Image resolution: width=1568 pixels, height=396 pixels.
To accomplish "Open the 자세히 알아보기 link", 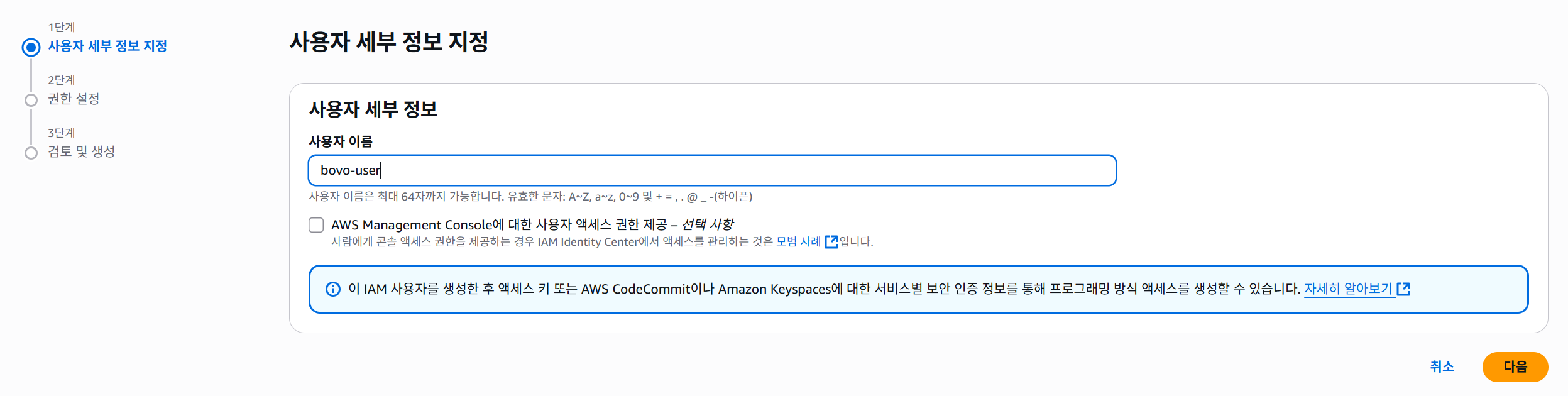I will (x=1349, y=289).
